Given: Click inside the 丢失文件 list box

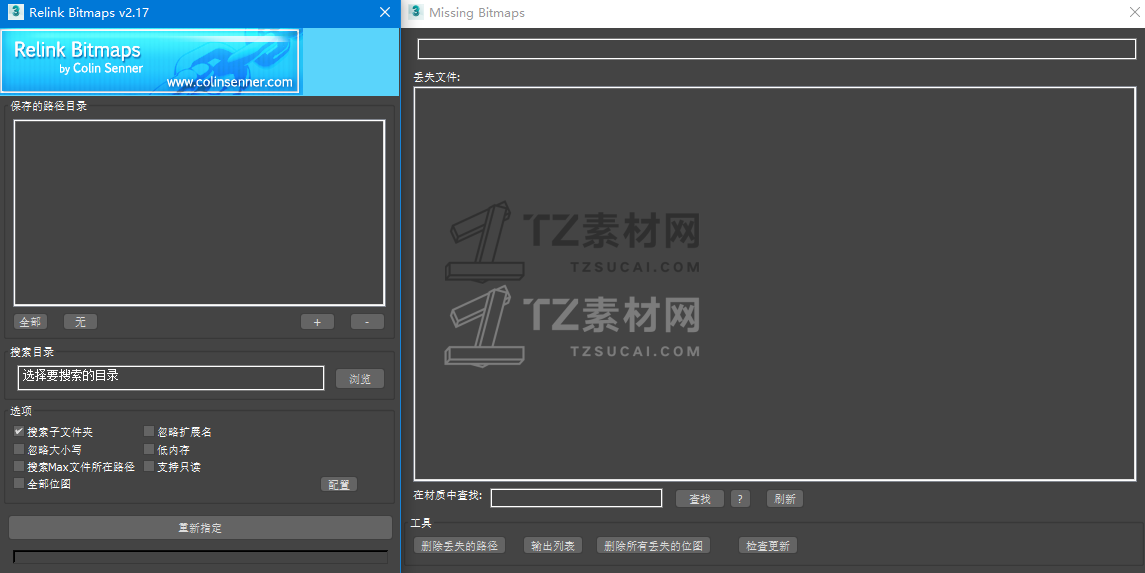Looking at the screenshot, I should (x=775, y=283).
